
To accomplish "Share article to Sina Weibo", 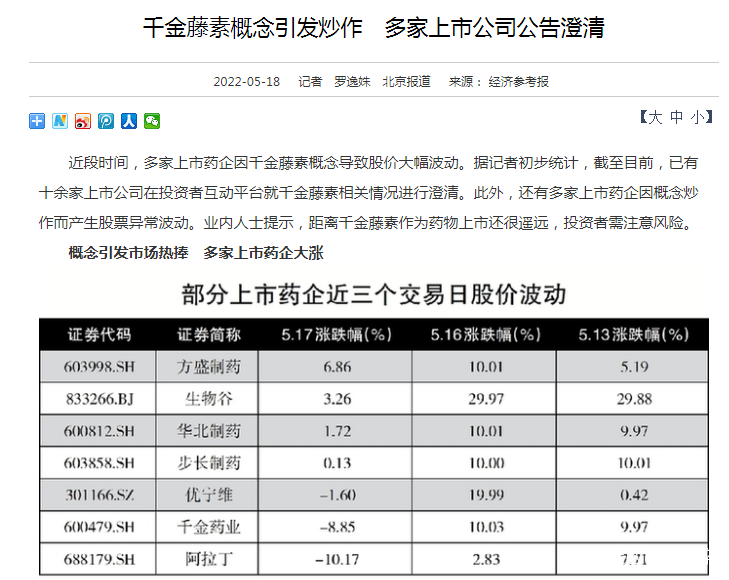I will tap(83, 121).
